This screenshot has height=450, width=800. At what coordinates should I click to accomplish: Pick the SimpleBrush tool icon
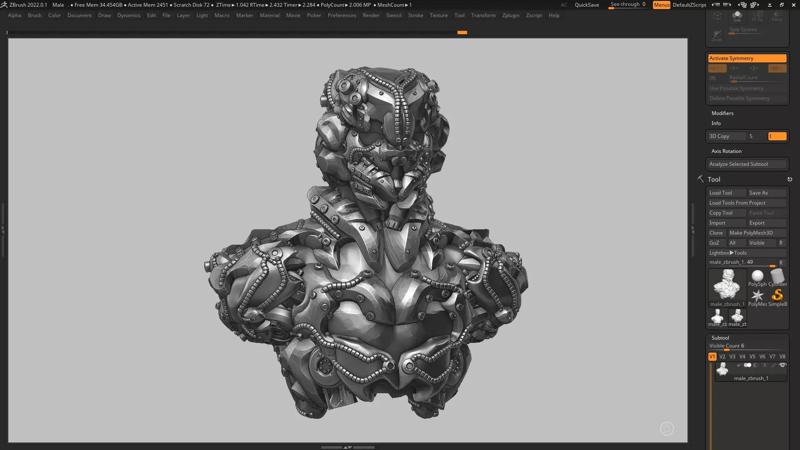(x=778, y=296)
